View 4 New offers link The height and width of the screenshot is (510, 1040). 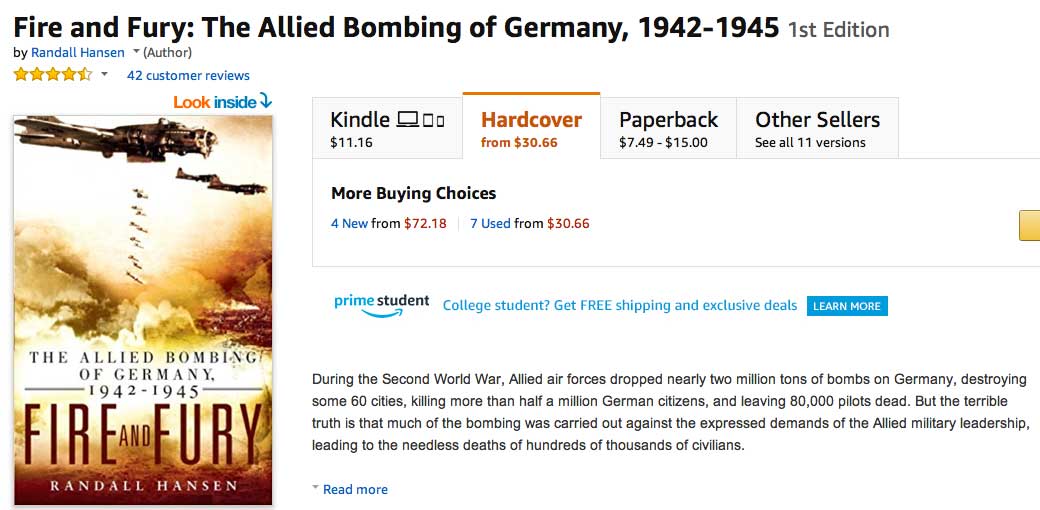click(x=349, y=223)
